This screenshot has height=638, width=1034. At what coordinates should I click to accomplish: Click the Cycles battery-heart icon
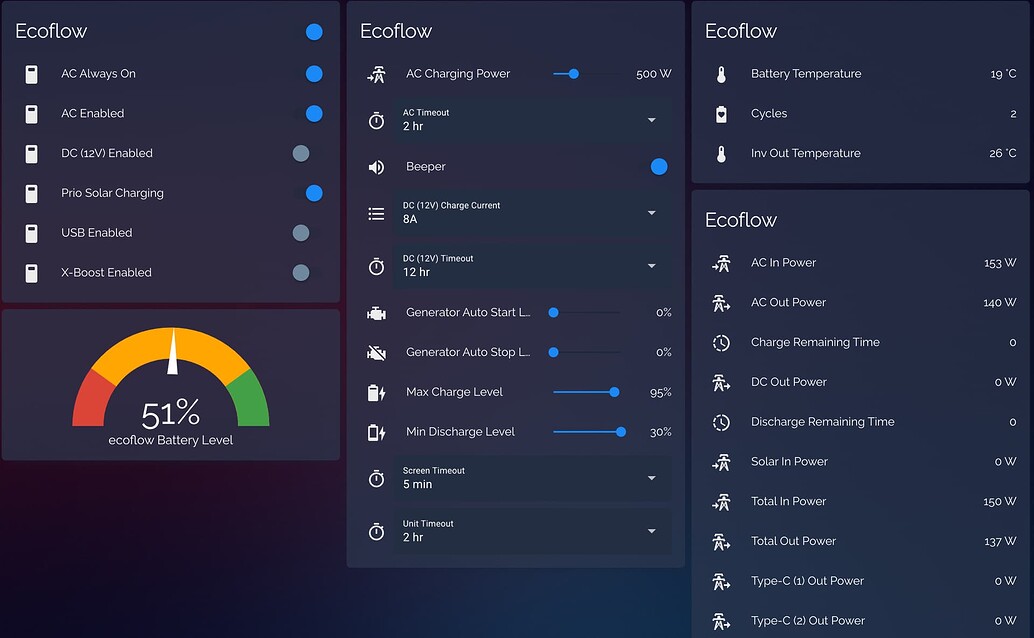721,113
